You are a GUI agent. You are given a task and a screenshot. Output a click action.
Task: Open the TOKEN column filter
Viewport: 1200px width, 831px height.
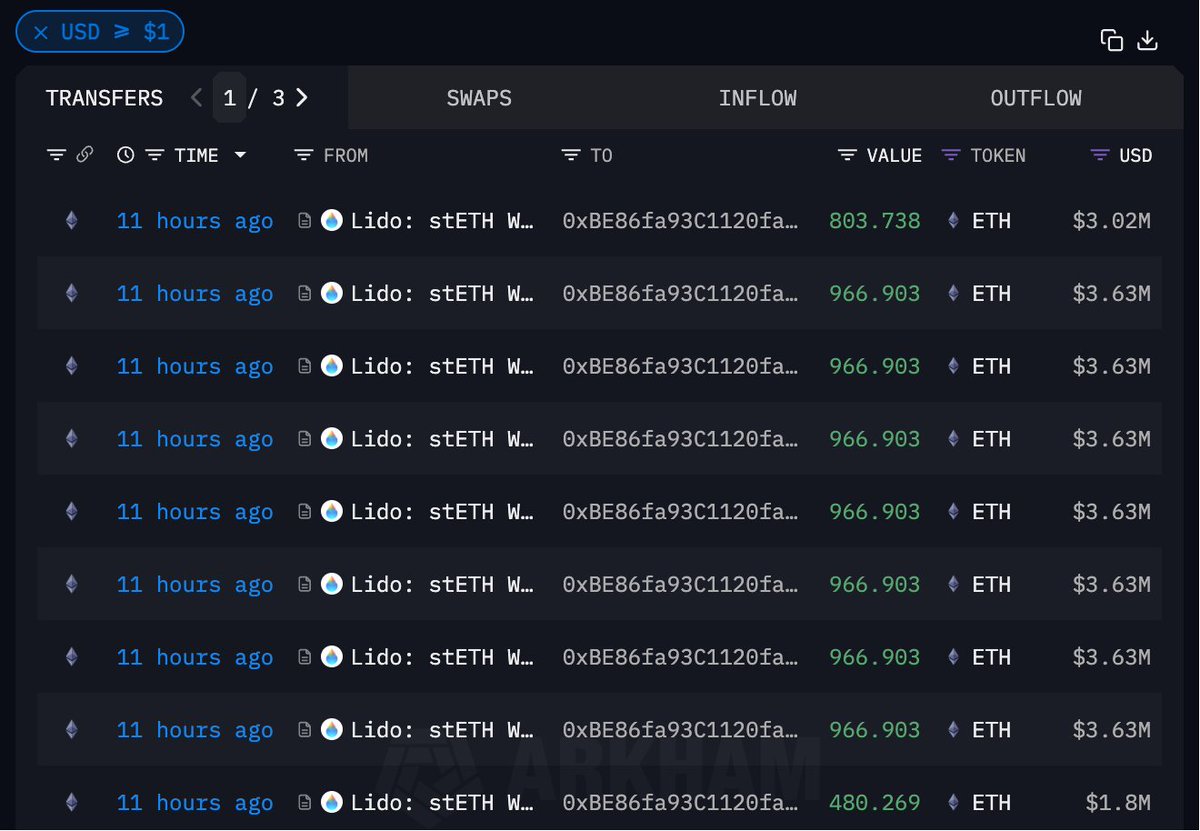[x=951, y=155]
